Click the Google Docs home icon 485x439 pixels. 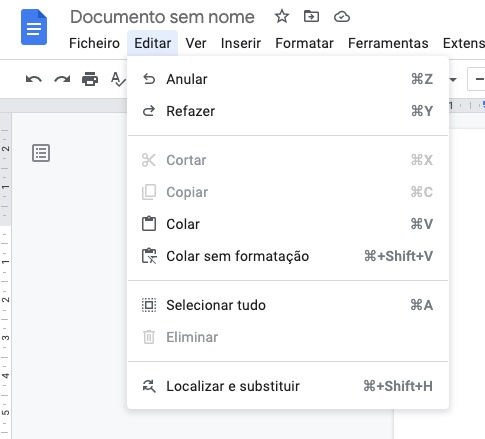point(34,27)
